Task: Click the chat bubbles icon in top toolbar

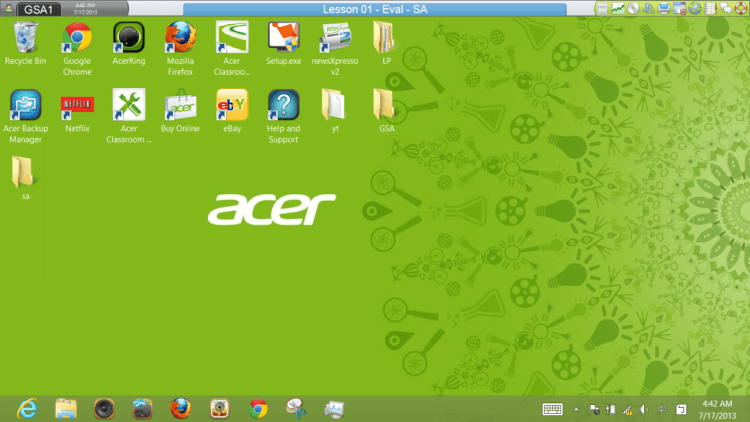Action: (x=726, y=9)
